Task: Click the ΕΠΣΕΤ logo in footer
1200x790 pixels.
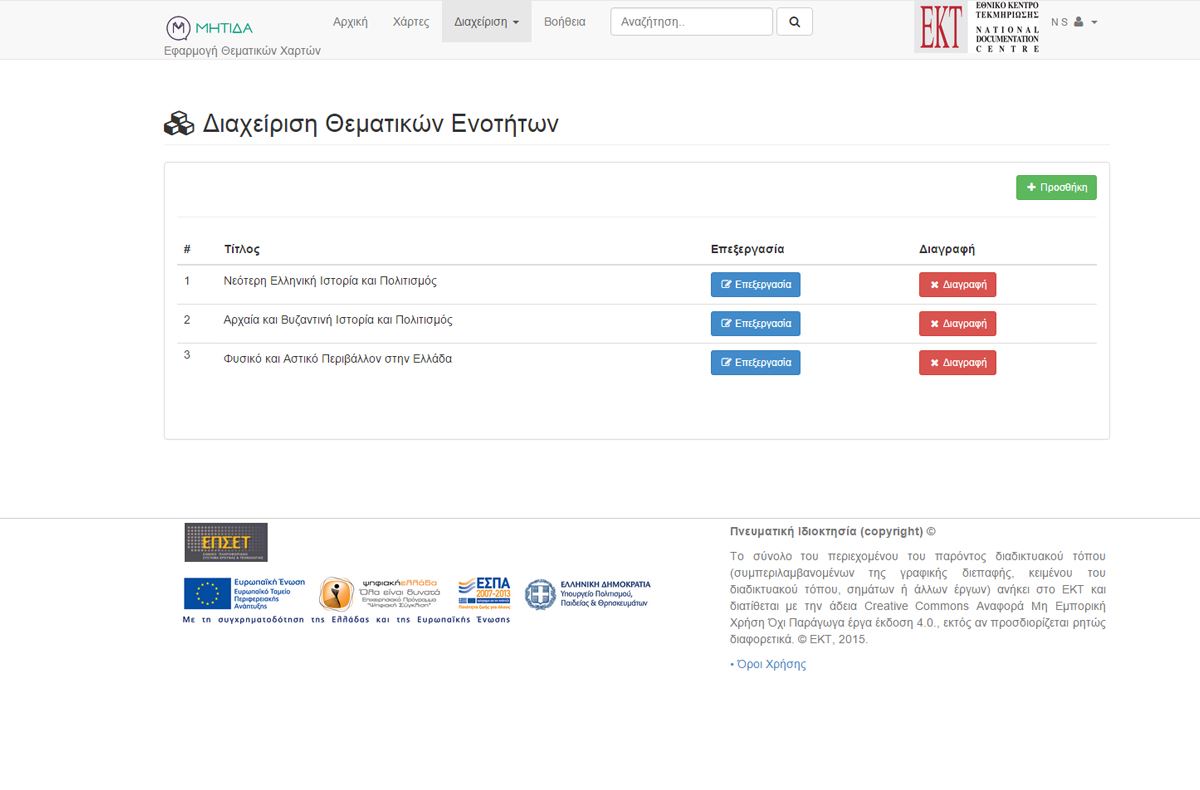Action: click(x=226, y=543)
